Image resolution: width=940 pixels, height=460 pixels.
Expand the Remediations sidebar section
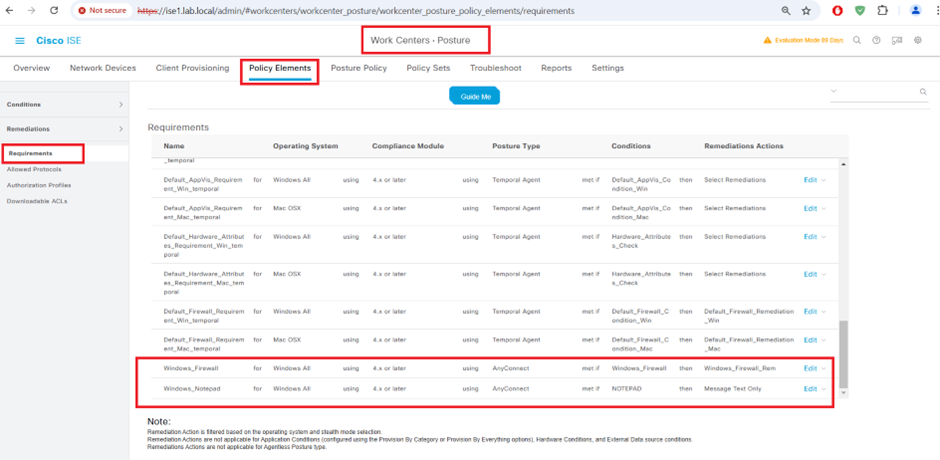pyautogui.click(x=121, y=129)
